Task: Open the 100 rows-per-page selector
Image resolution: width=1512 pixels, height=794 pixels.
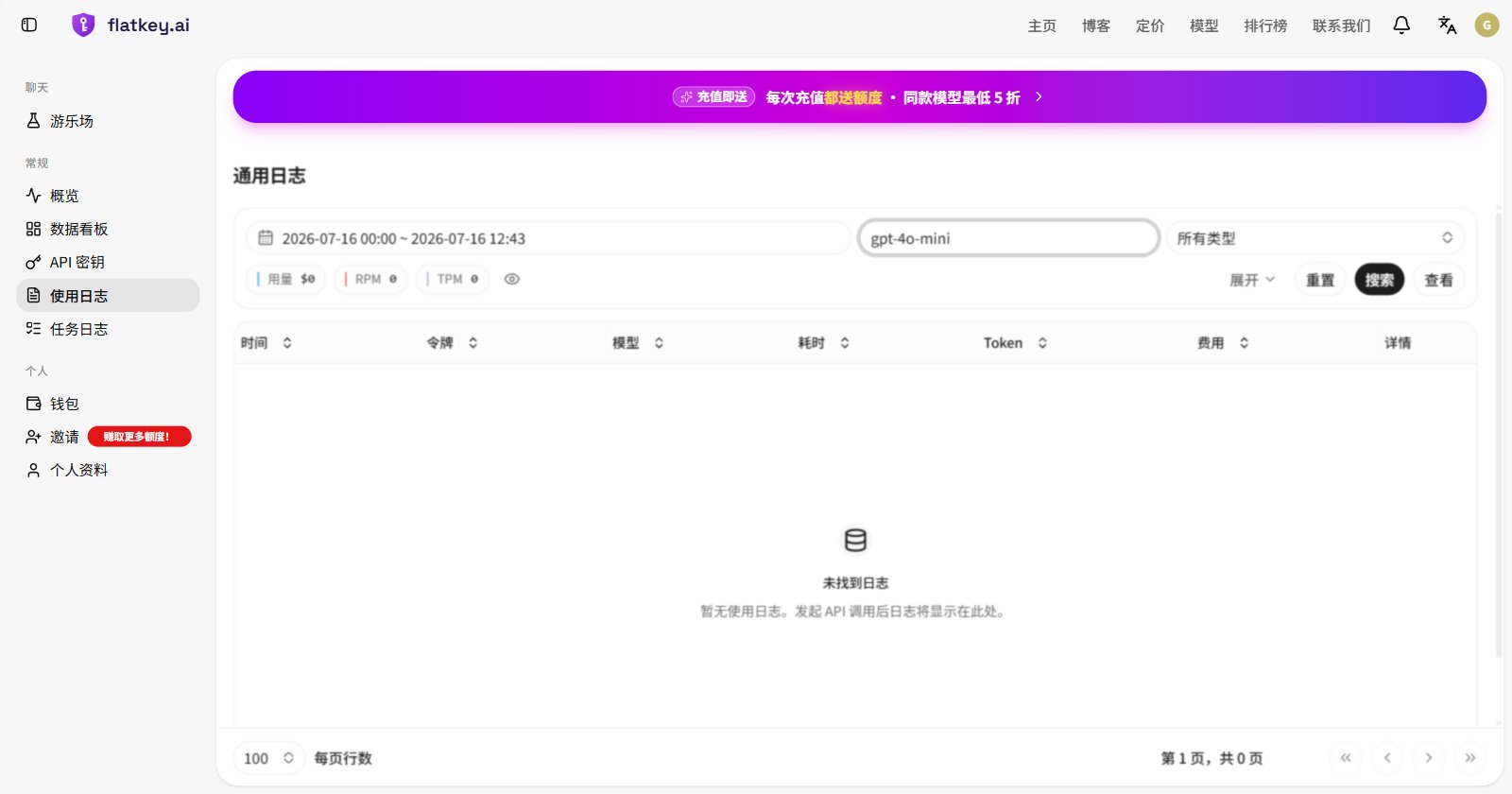Action: [x=268, y=758]
